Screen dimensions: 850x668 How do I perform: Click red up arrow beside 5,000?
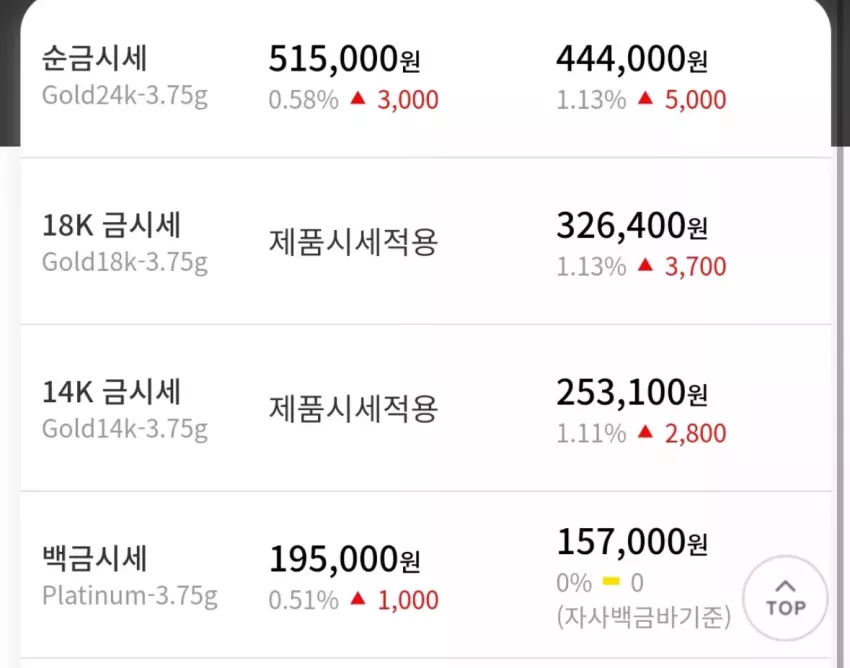click(645, 98)
